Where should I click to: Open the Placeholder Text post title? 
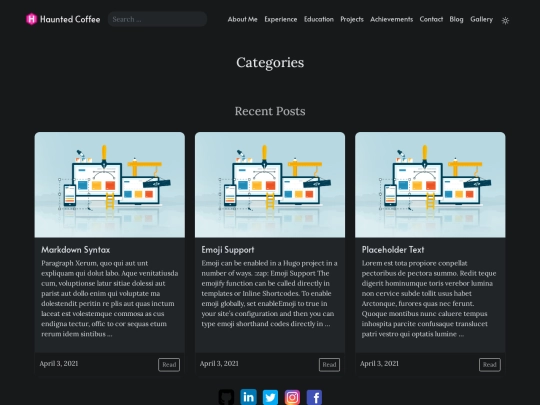393,250
